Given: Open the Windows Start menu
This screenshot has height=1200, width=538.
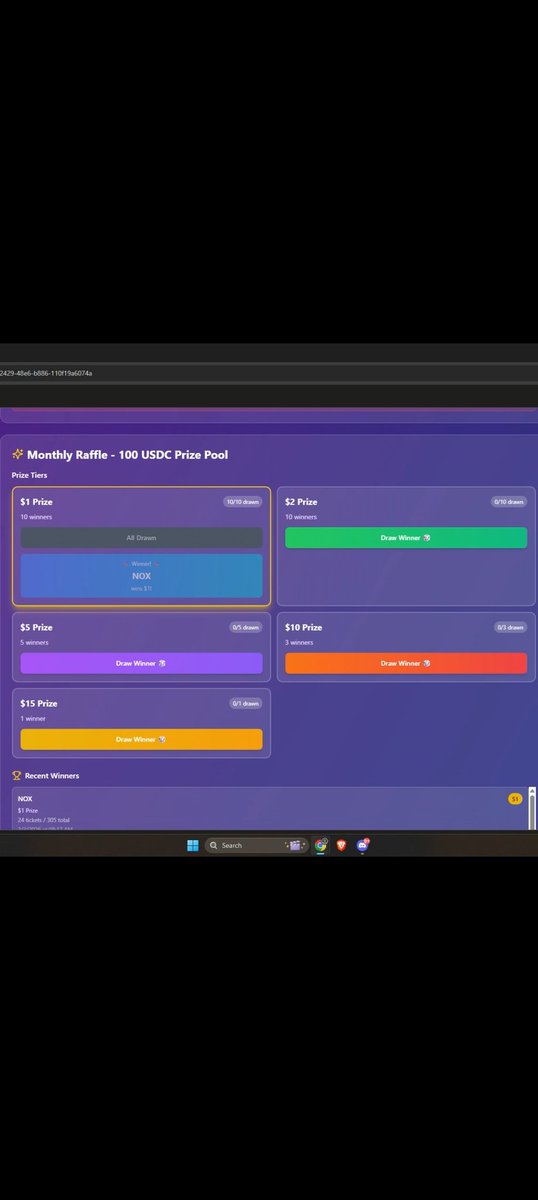Looking at the screenshot, I should click(193, 845).
